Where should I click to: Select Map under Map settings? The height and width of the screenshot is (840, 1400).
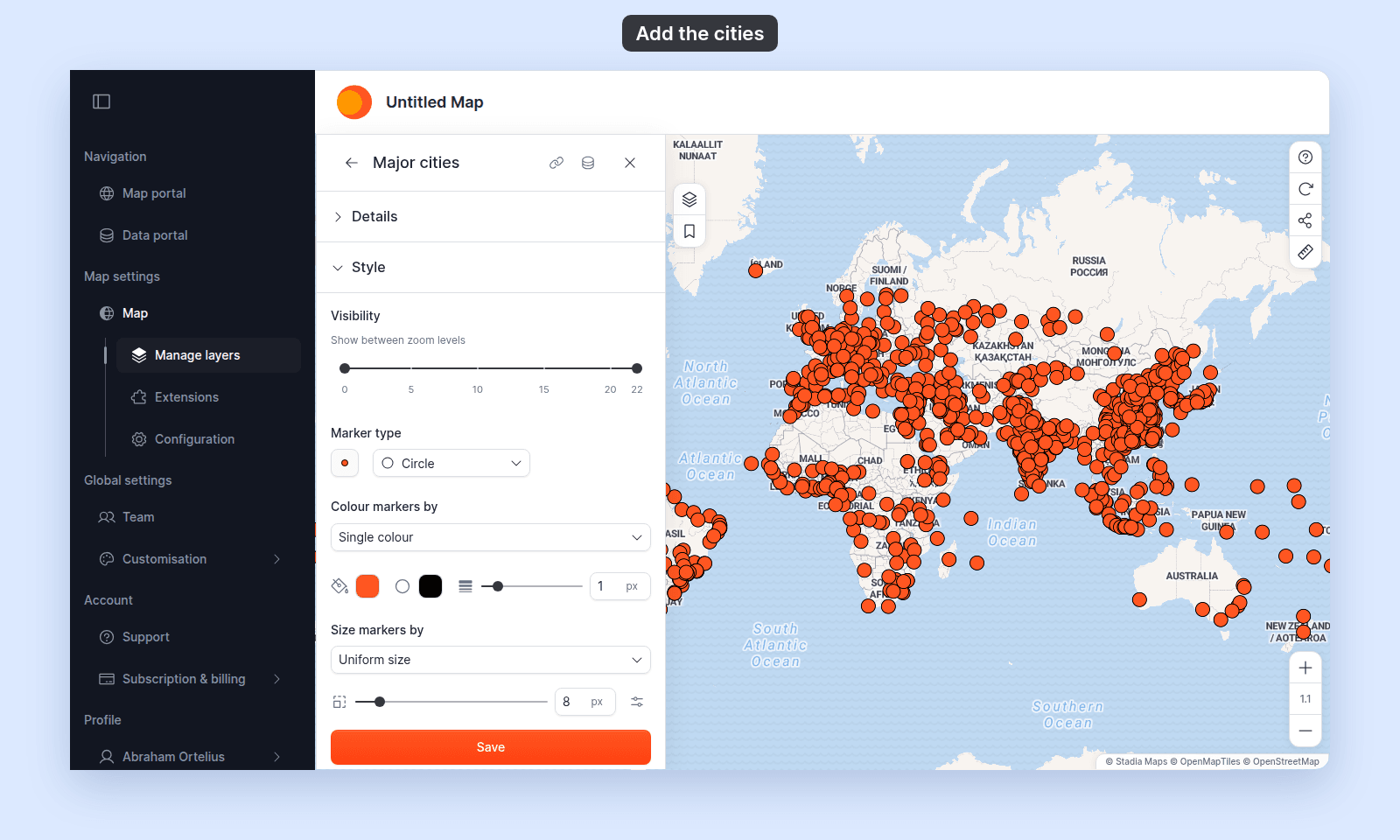coord(135,313)
